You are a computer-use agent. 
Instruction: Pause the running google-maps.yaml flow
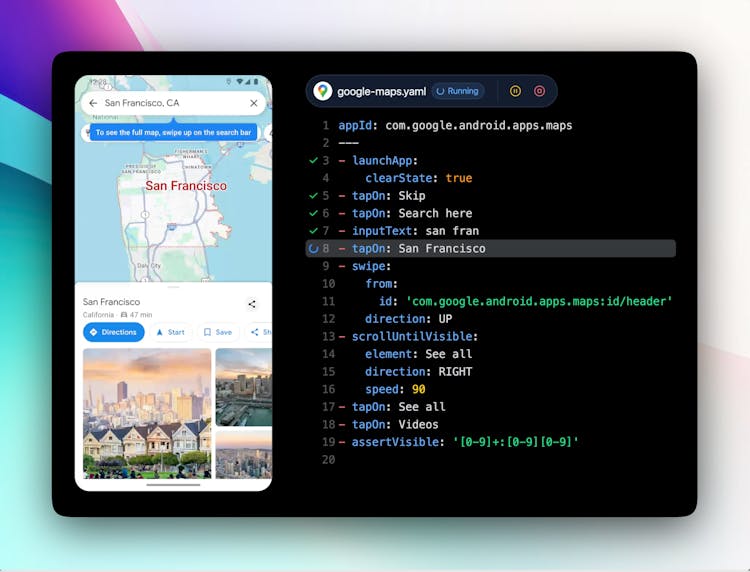pyautogui.click(x=516, y=91)
